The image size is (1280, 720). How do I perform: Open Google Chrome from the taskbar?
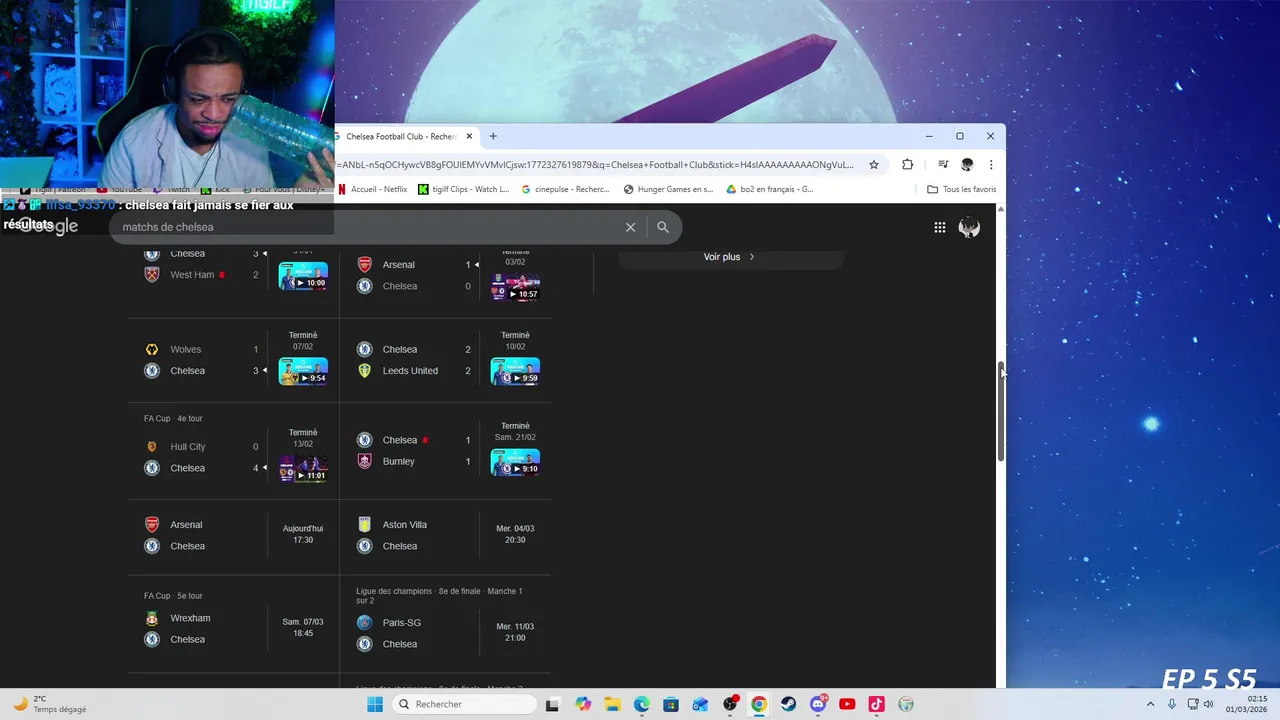[759, 704]
